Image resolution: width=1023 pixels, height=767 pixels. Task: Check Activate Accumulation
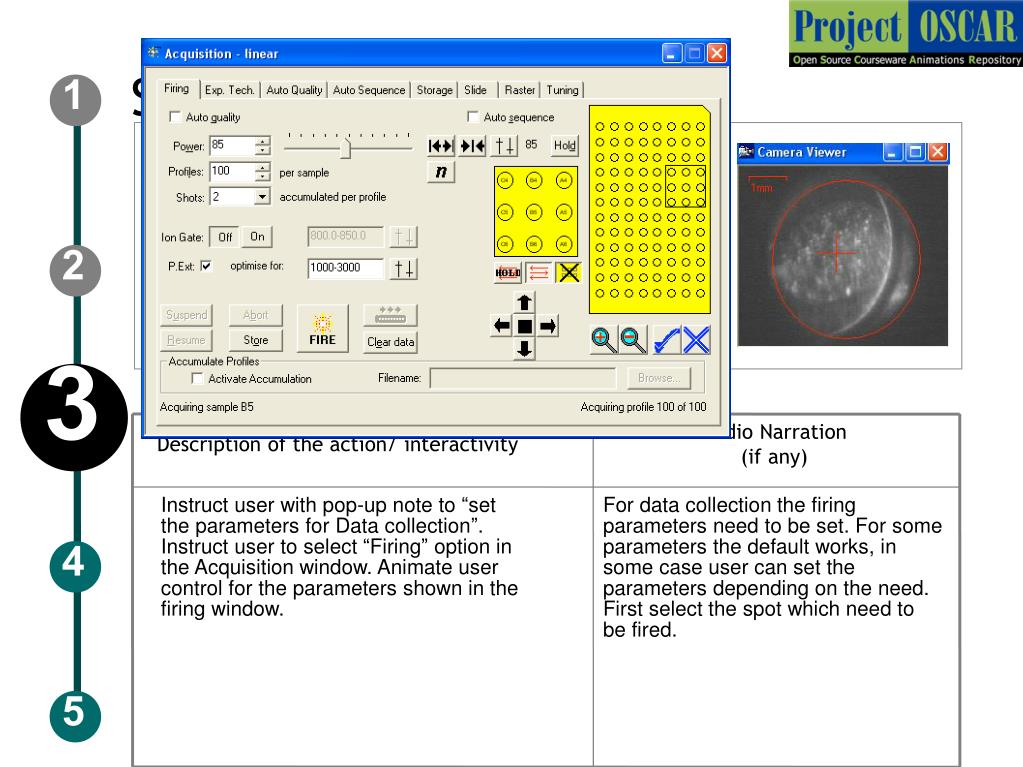[x=197, y=378]
